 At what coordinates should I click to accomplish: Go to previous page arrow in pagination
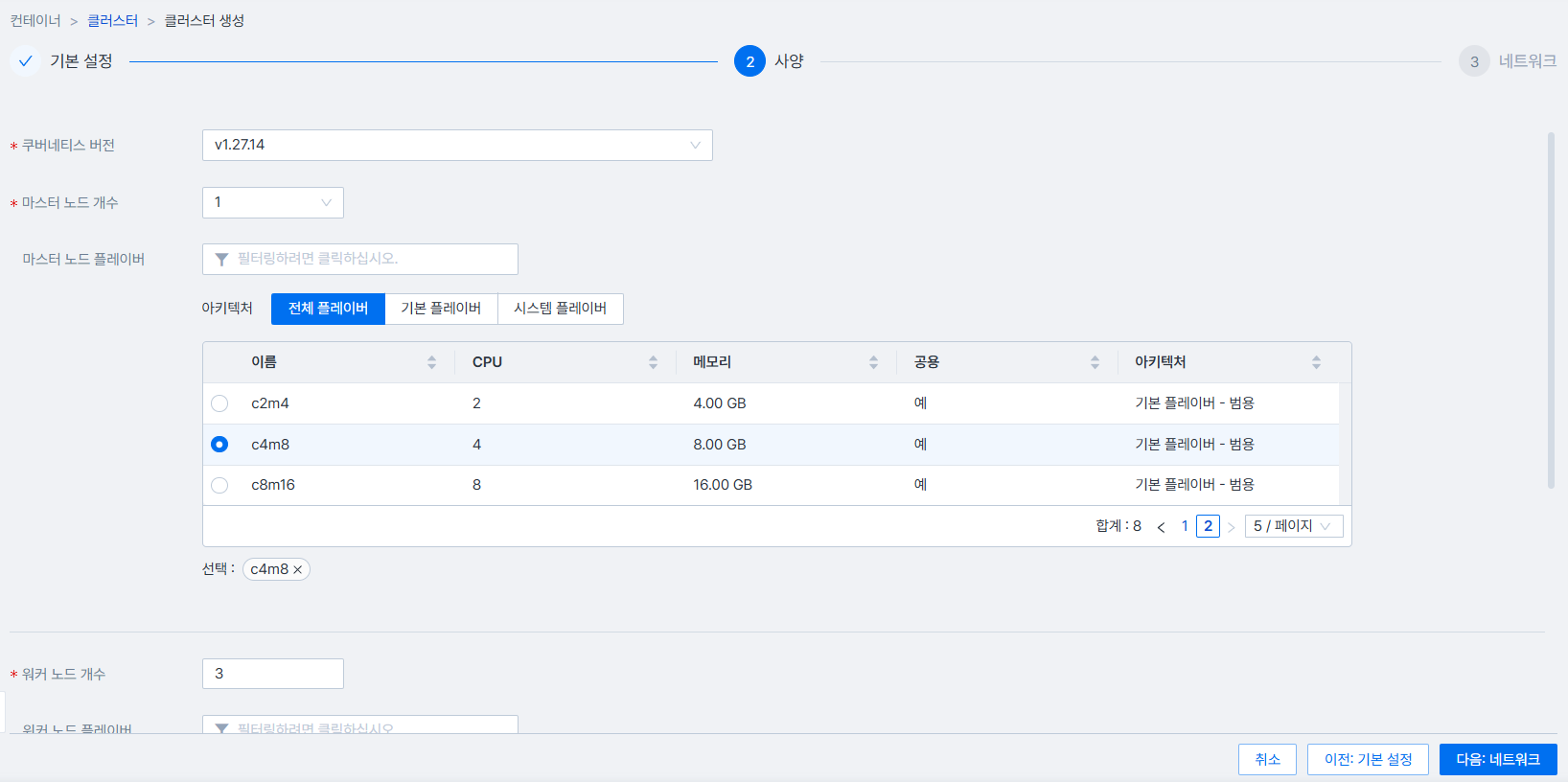click(x=1161, y=527)
